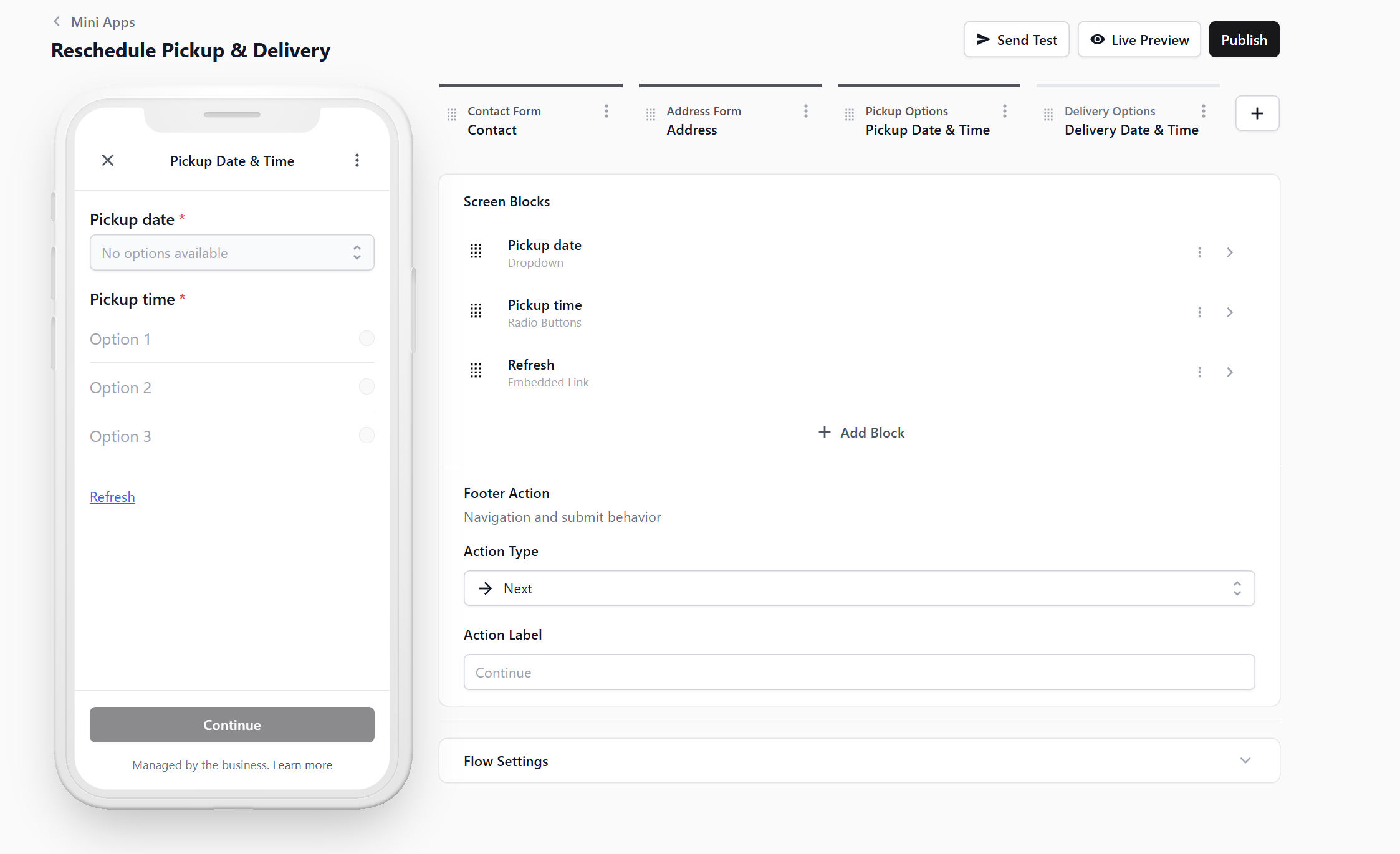The width and height of the screenshot is (1400, 854).
Task: Select the Option 1 radio button
Action: (367, 338)
